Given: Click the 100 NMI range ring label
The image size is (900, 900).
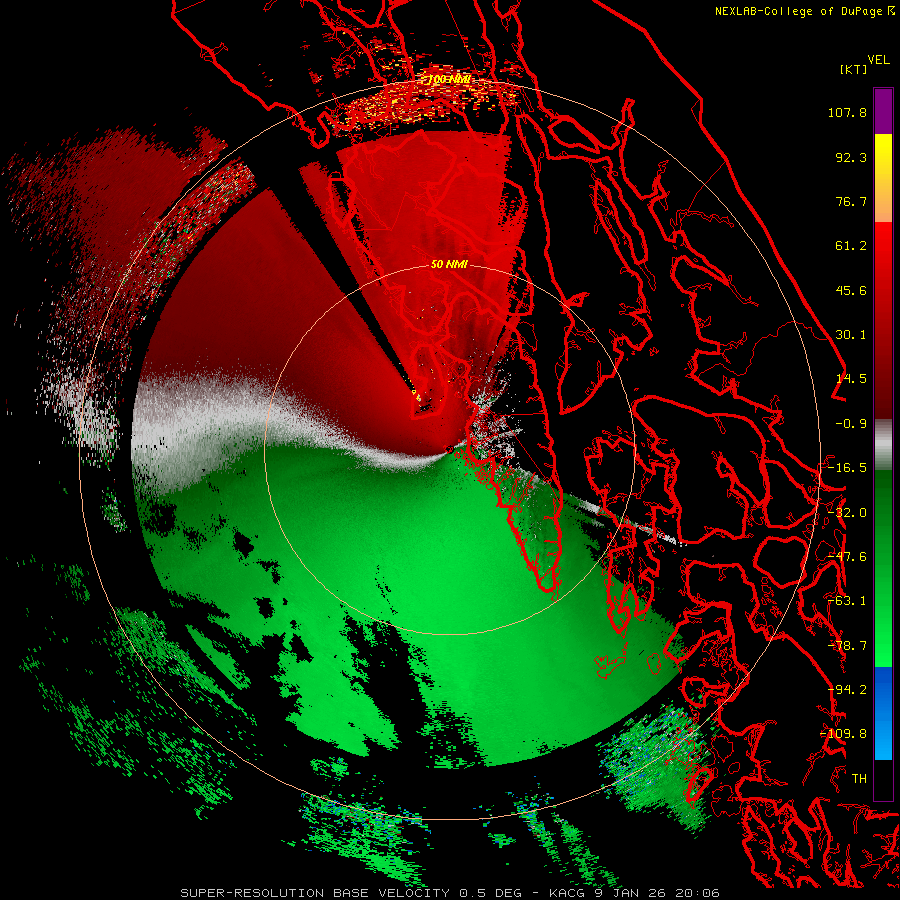Looking at the screenshot, I should pyautogui.click(x=450, y=79).
